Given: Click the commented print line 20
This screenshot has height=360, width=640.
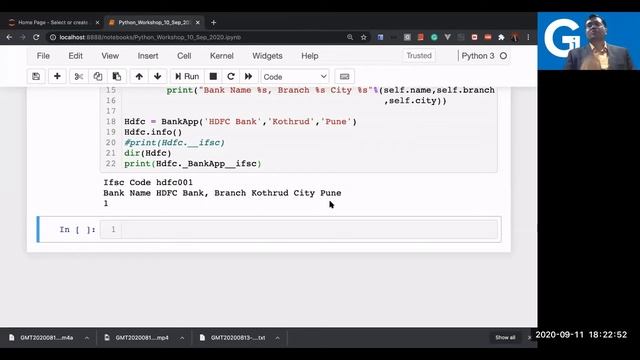Looking at the screenshot, I should [174, 142].
